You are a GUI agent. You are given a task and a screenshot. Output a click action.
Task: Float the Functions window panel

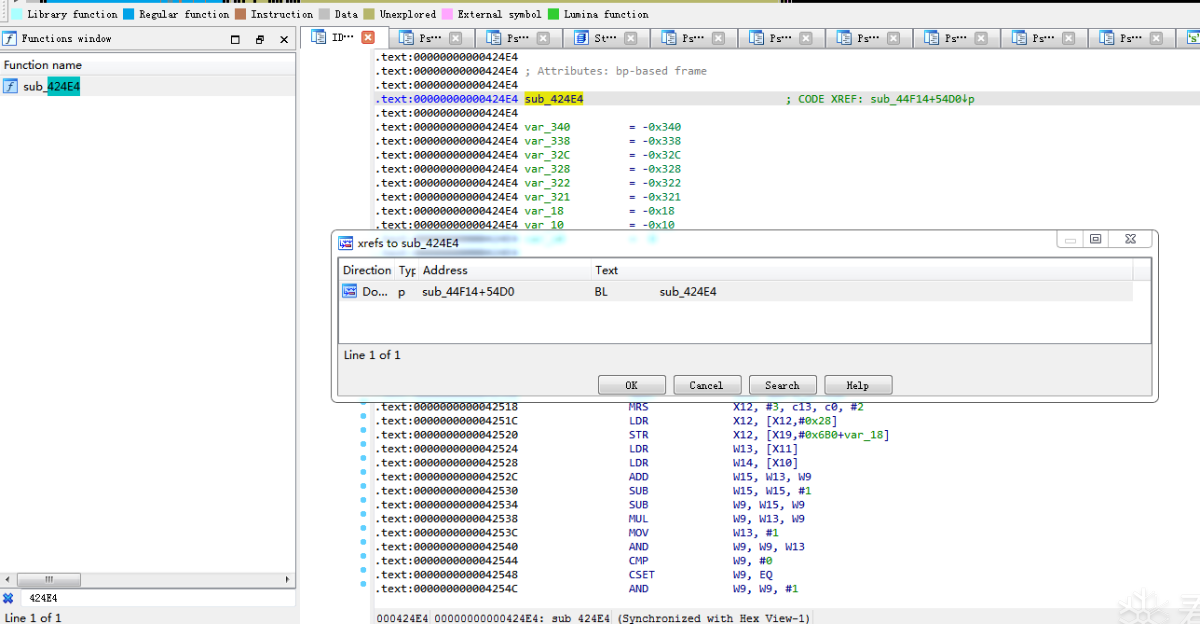(260, 39)
